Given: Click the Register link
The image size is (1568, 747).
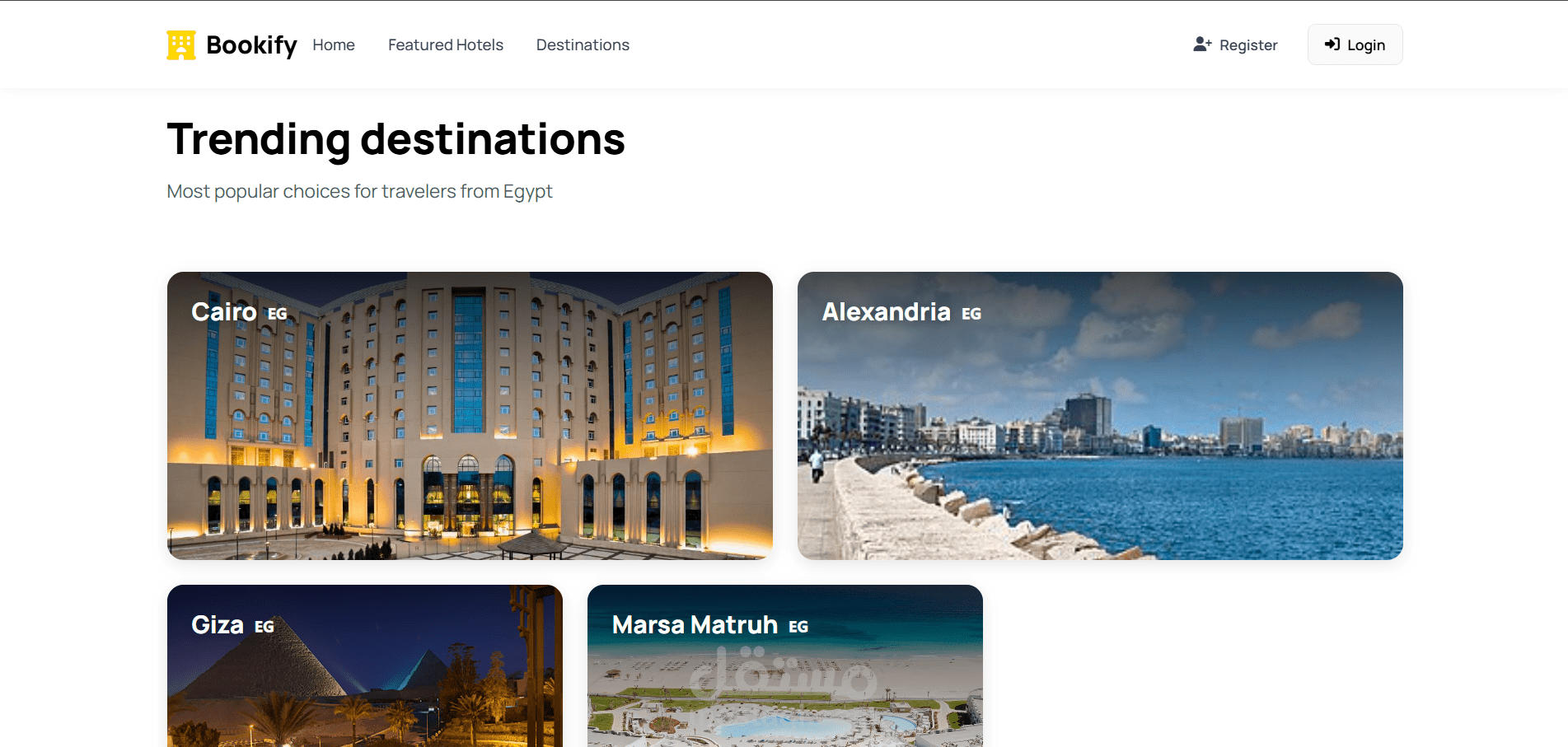Looking at the screenshot, I should (1235, 45).
